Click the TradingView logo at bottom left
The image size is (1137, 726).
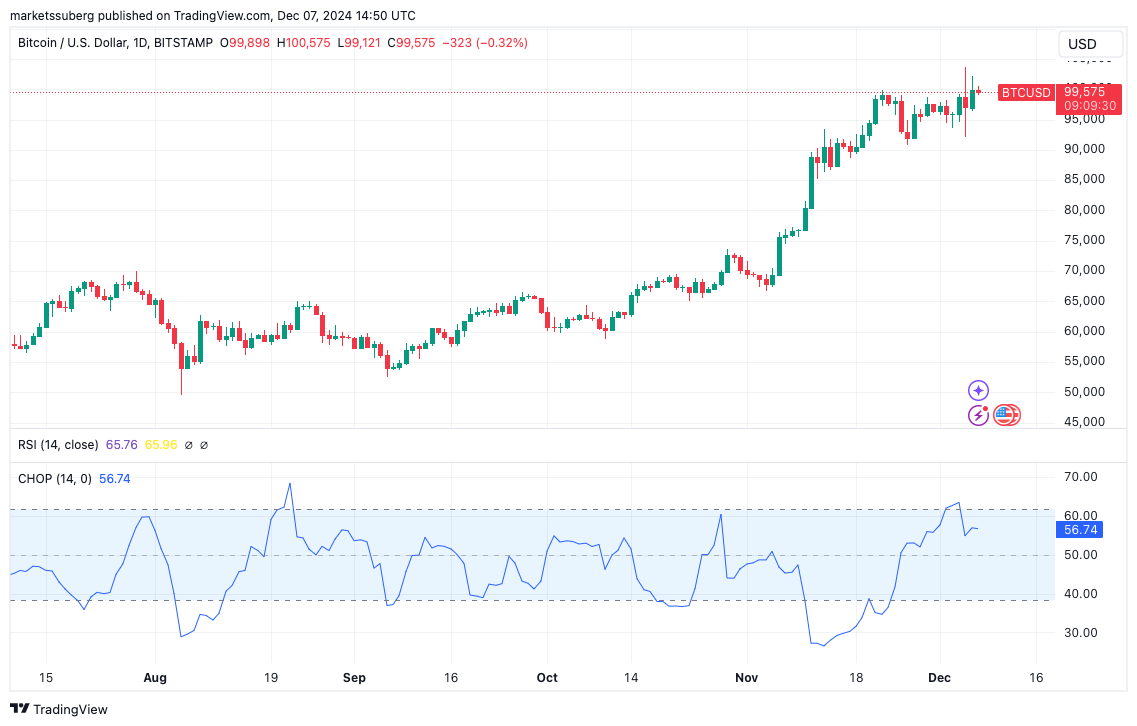(x=58, y=709)
